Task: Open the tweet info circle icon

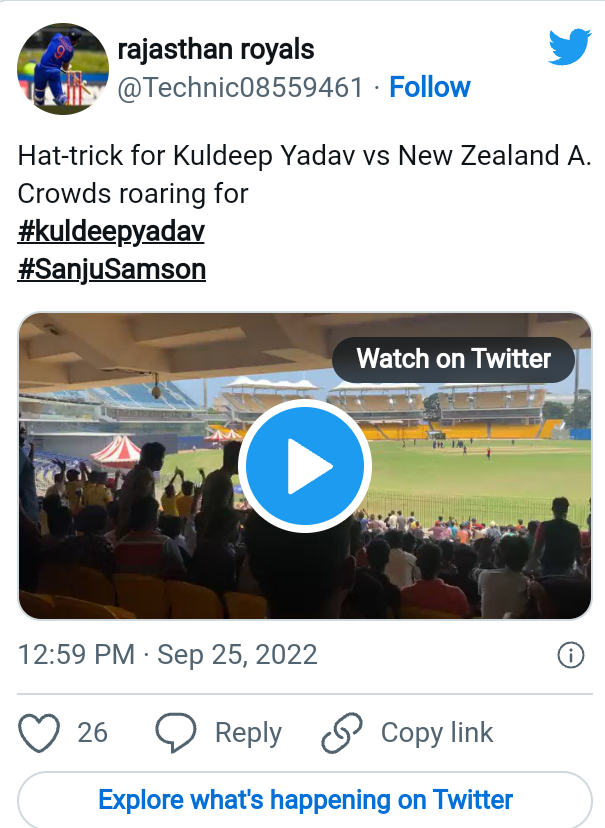Action: pyautogui.click(x=570, y=655)
